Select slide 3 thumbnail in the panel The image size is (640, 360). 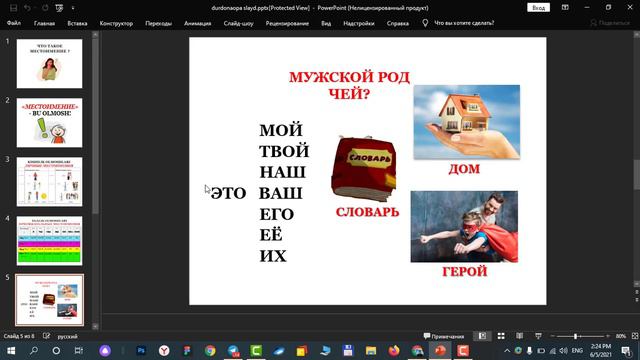(x=49, y=182)
